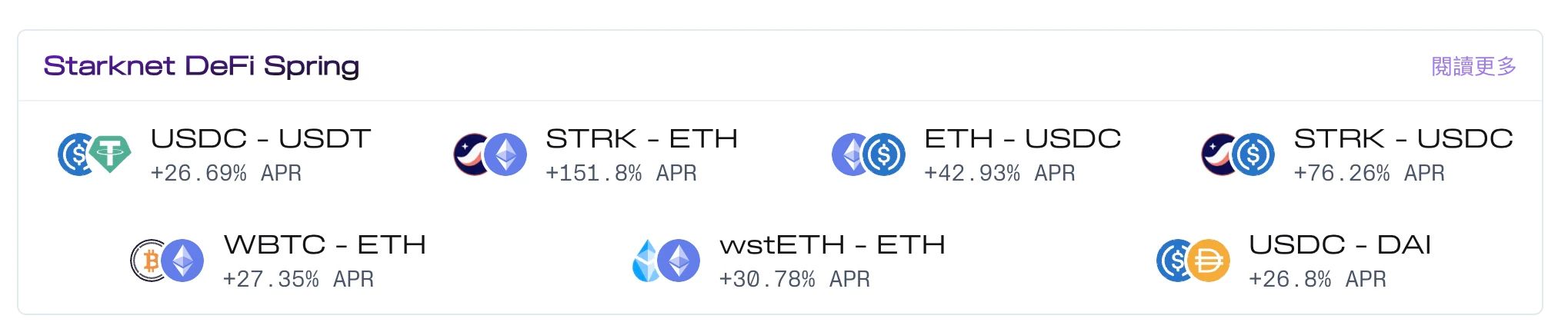1568x332 pixels.
Task: Pick the wstETH - ETH pool name
Action: coord(832,244)
